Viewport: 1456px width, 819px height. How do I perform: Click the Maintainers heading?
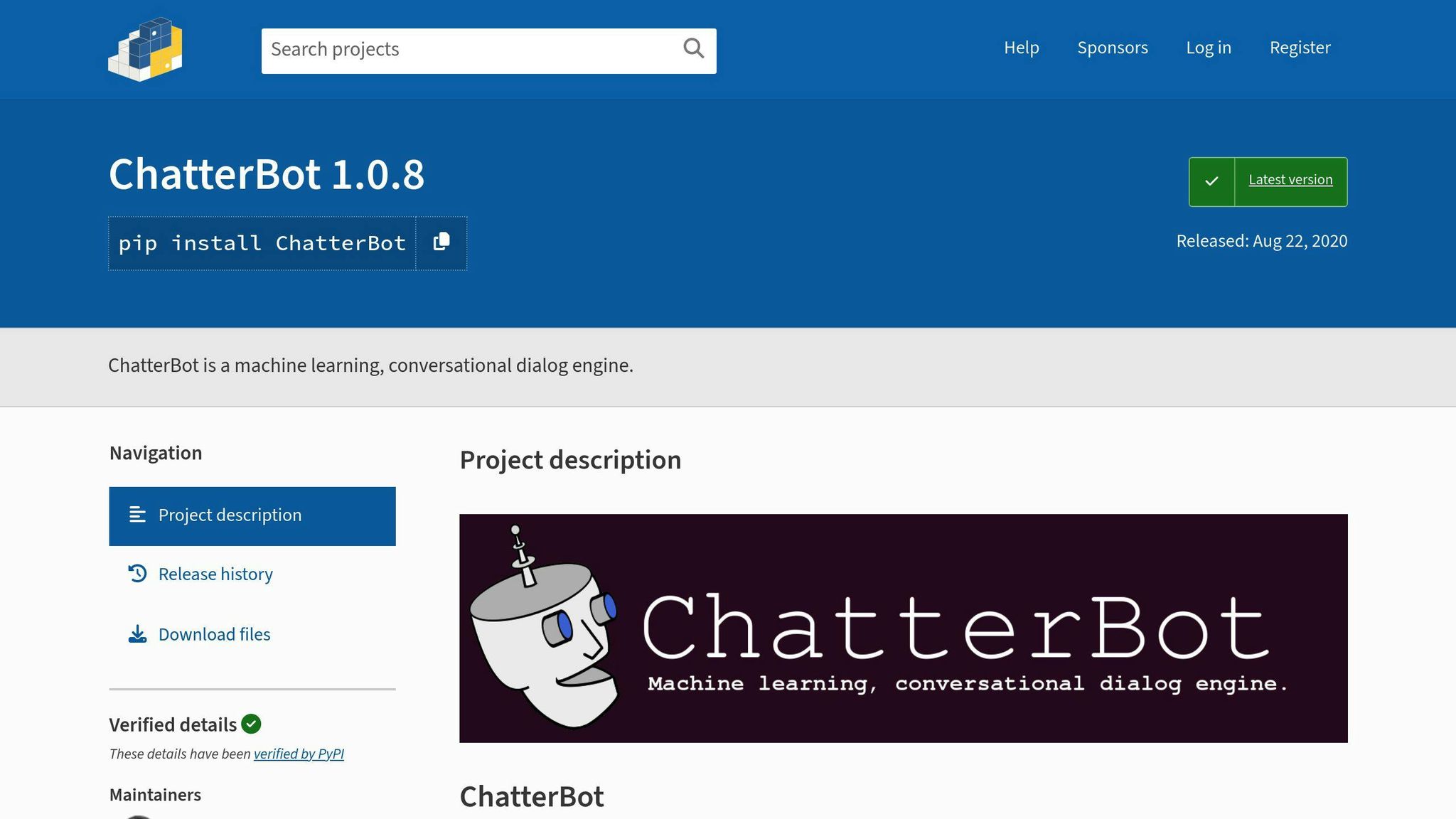tap(155, 795)
